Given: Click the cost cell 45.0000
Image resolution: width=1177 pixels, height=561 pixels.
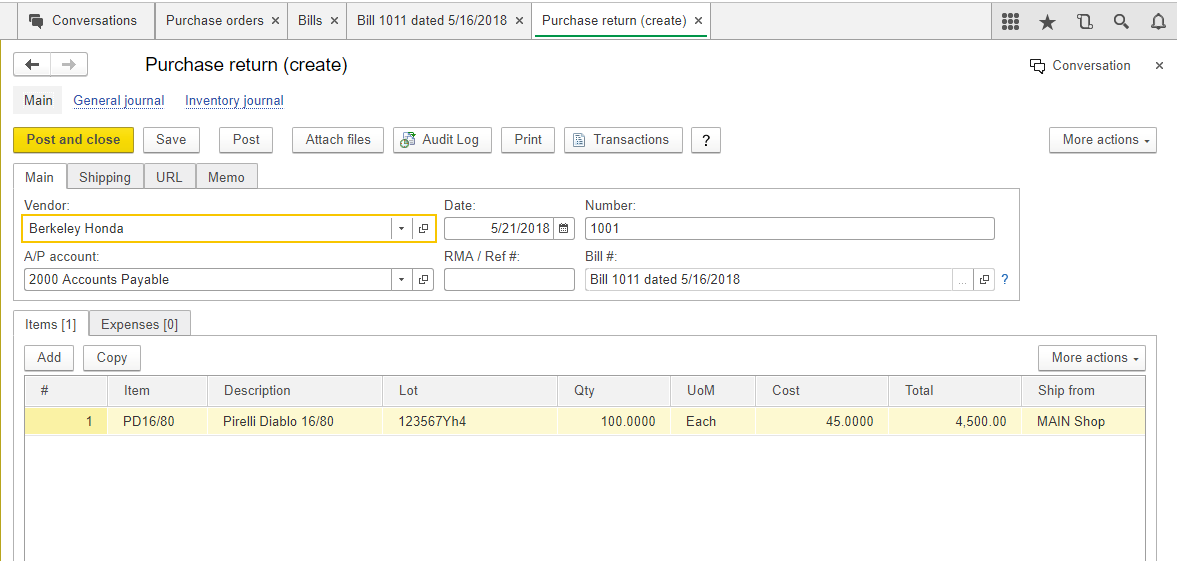Looking at the screenshot, I should click(x=822, y=421).
